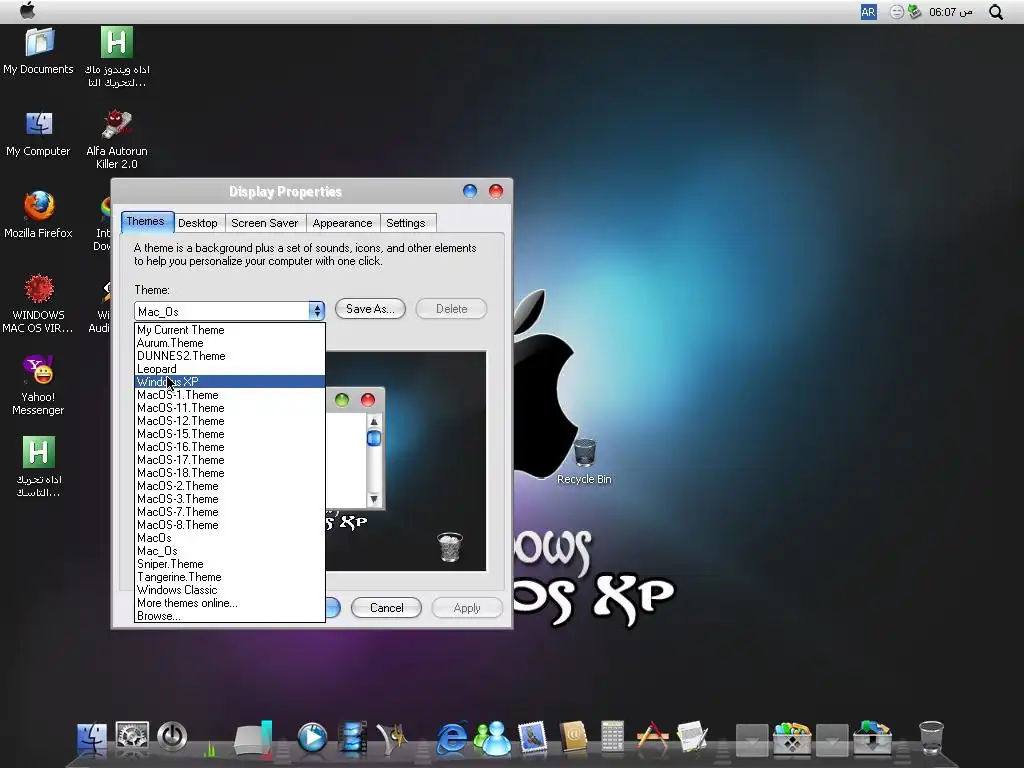Screen dimensions: 1024x768
Task: Select MacOS-8.Theme from the list
Action: point(230,525)
